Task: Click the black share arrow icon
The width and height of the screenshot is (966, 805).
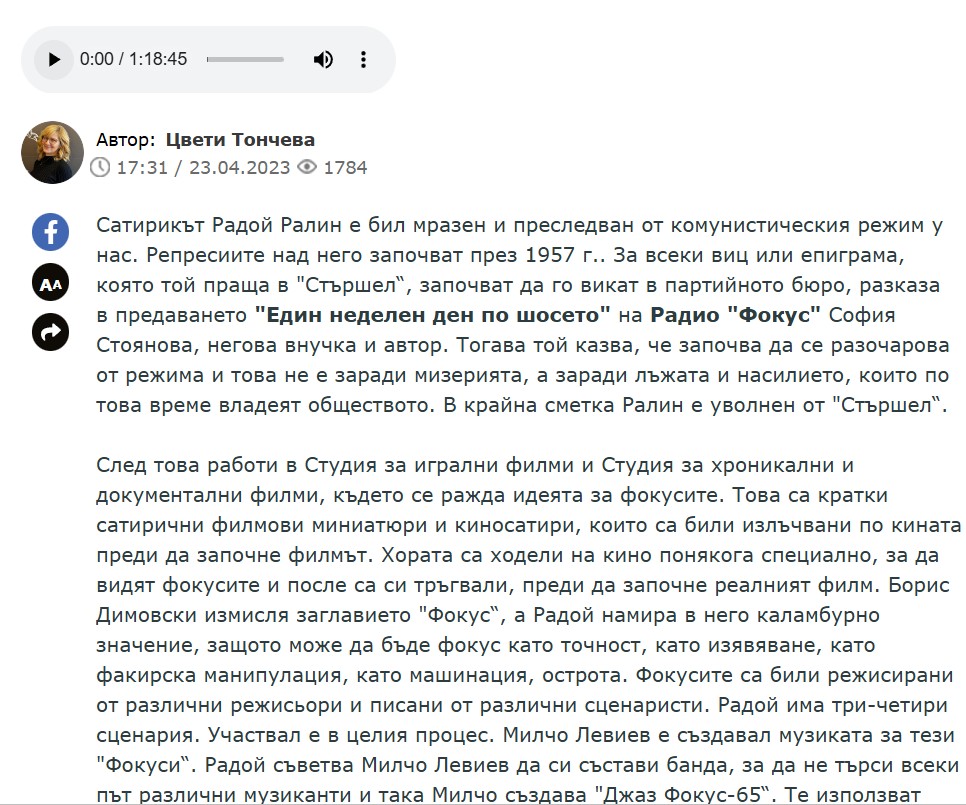Action: coord(50,332)
